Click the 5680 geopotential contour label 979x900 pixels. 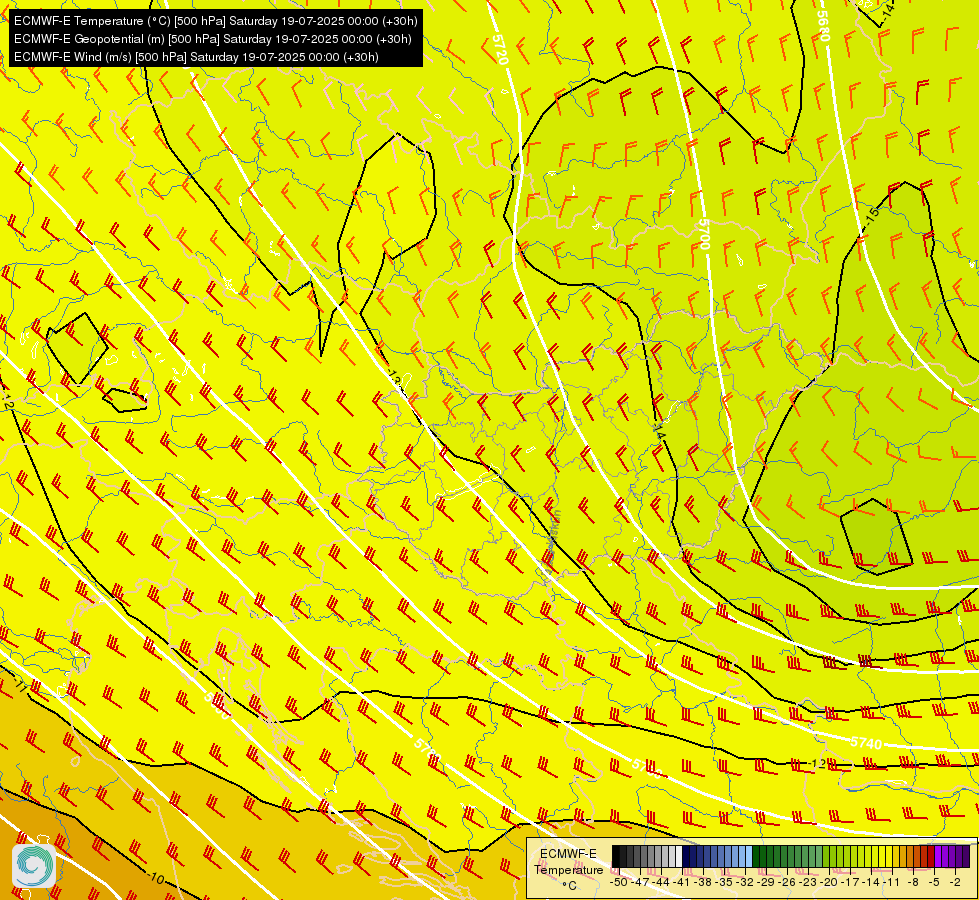point(824,26)
